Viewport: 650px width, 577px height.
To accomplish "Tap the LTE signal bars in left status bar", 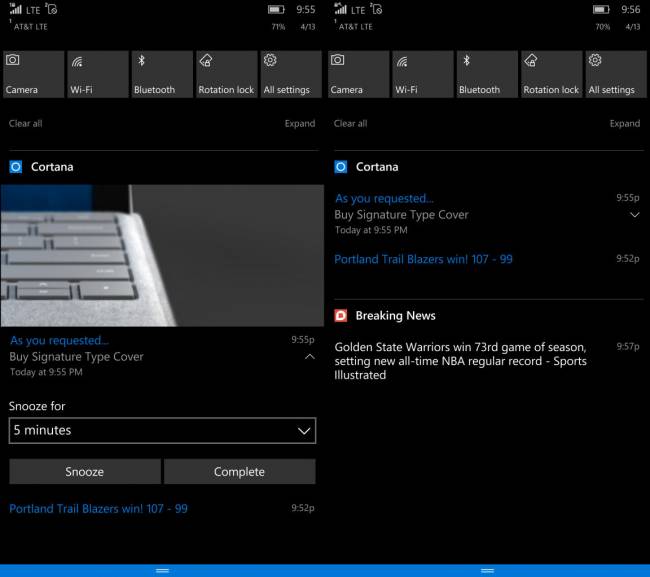I will click(16, 9).
